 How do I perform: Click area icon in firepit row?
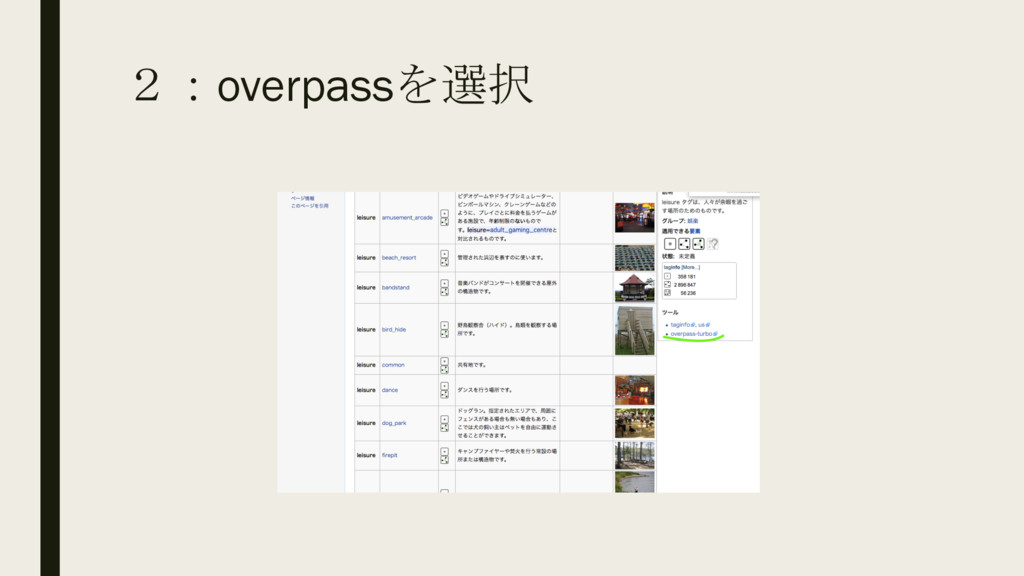(444, 460)
